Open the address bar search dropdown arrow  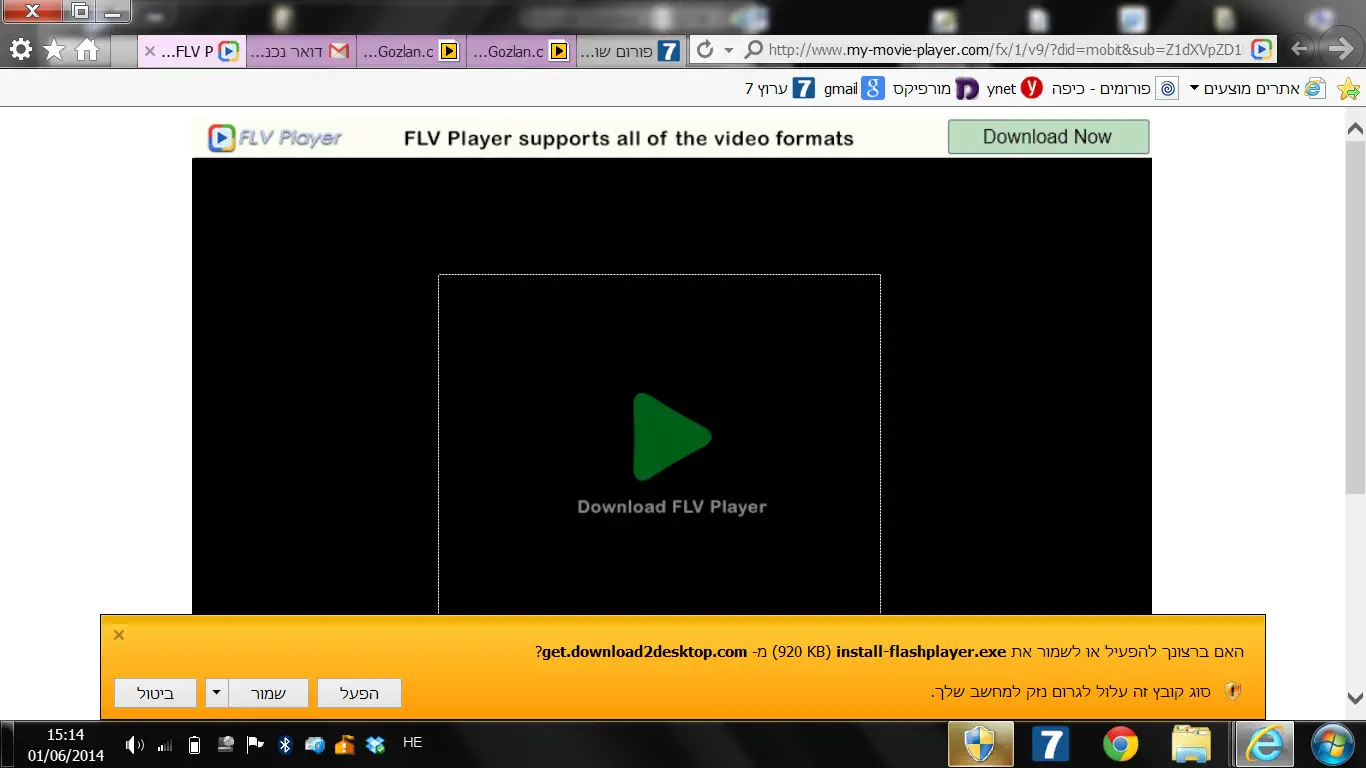729,50
